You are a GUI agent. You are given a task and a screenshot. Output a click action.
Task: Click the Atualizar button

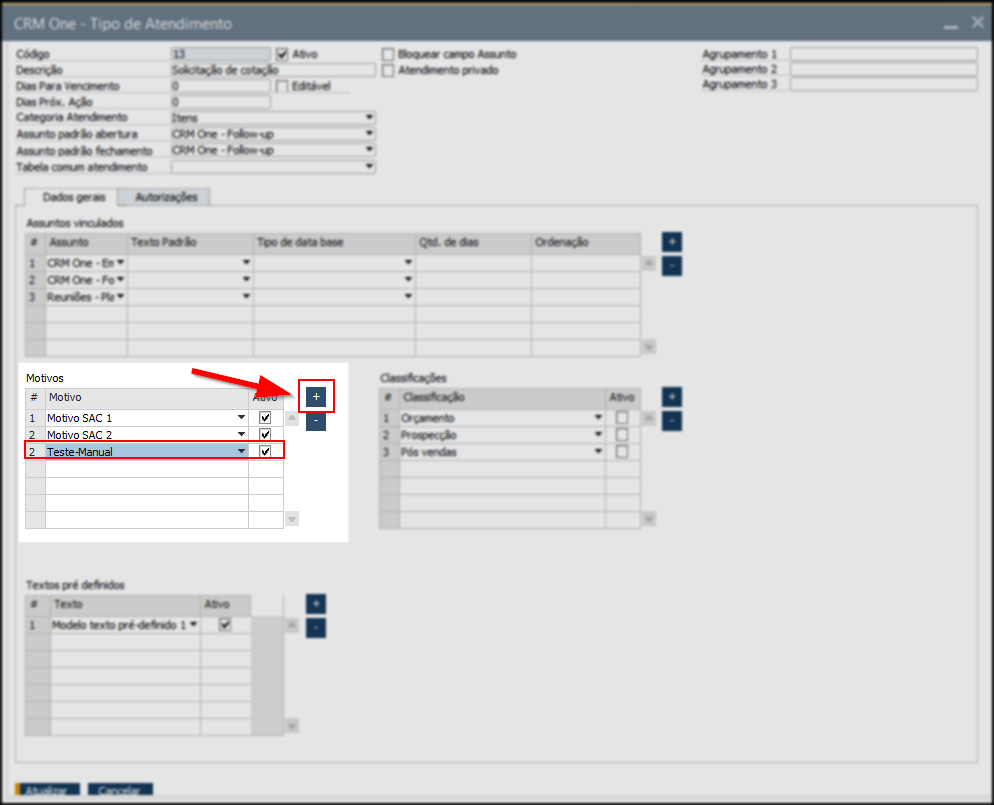[47, 790]
